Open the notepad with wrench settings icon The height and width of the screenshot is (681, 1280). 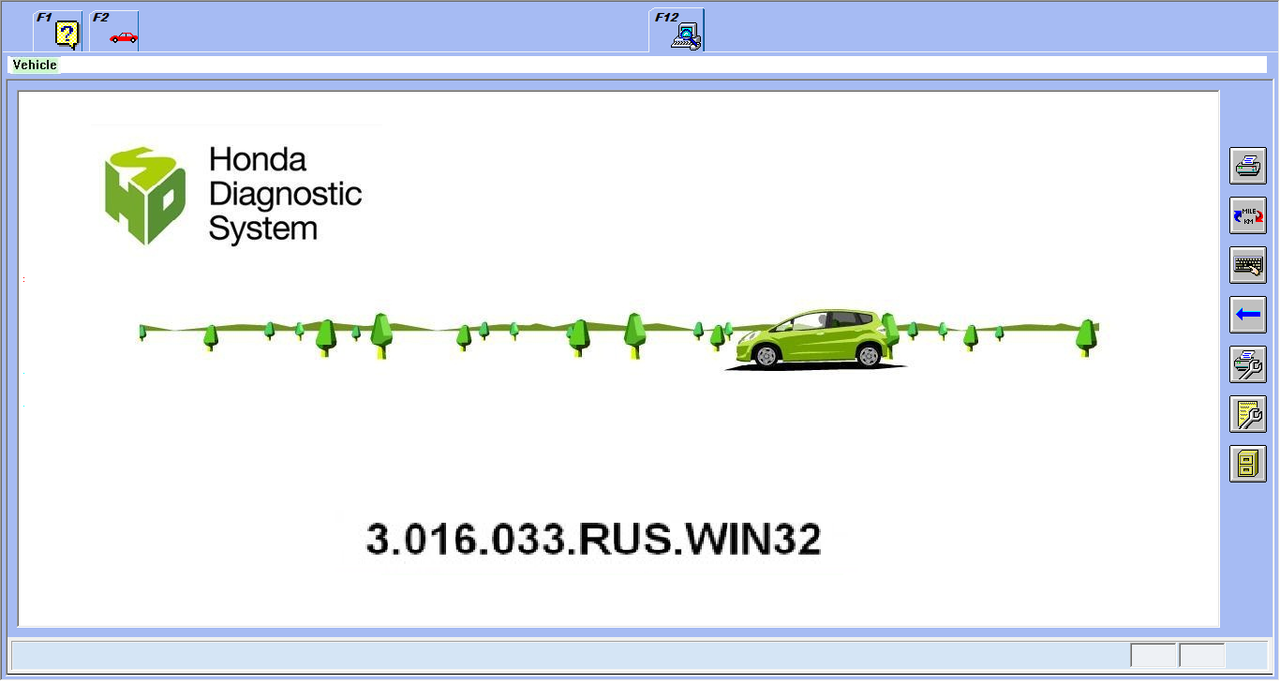[1248, 414]
